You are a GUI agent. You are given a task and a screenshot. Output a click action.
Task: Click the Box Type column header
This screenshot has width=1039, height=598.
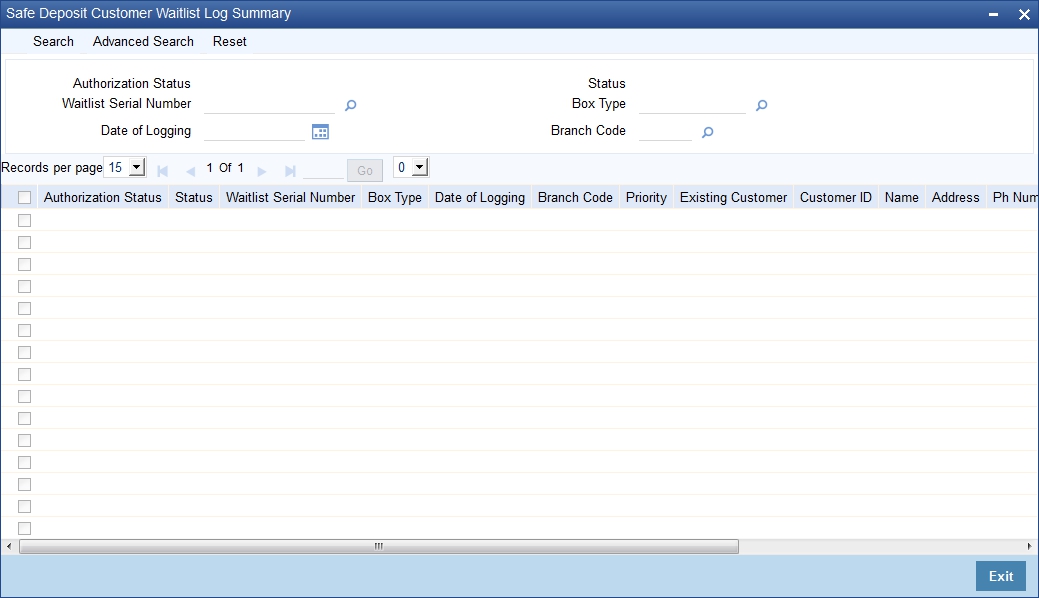coord(395,198)
